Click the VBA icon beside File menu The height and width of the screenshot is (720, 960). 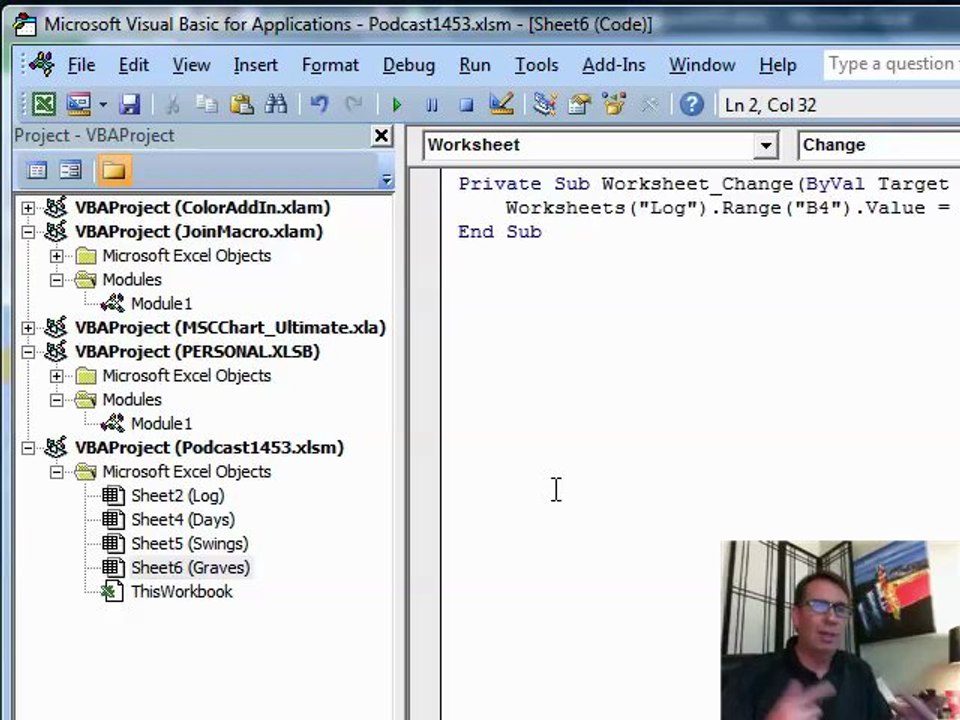pyautogui.click(x=42, y=64)
